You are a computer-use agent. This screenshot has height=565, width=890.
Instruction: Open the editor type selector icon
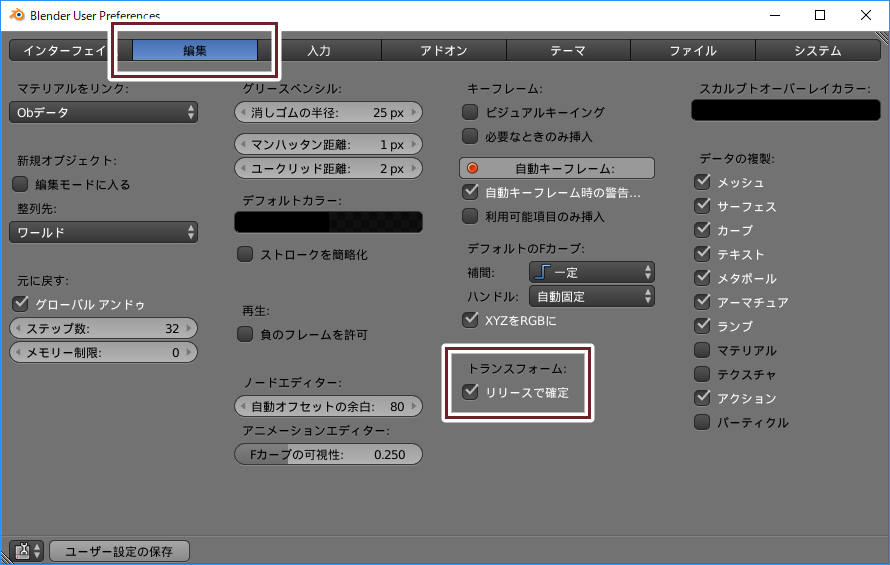coord(26,551)
